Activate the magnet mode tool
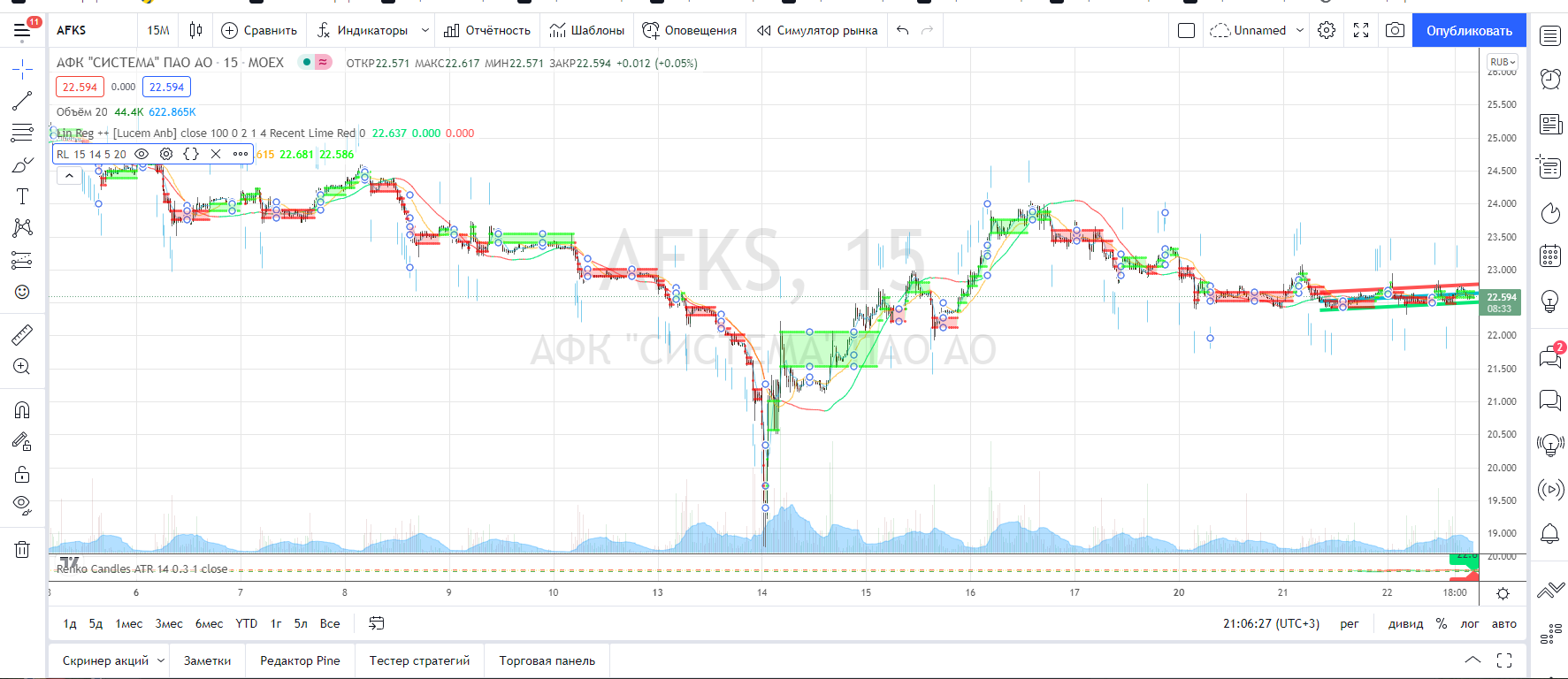 click(22, 410)
